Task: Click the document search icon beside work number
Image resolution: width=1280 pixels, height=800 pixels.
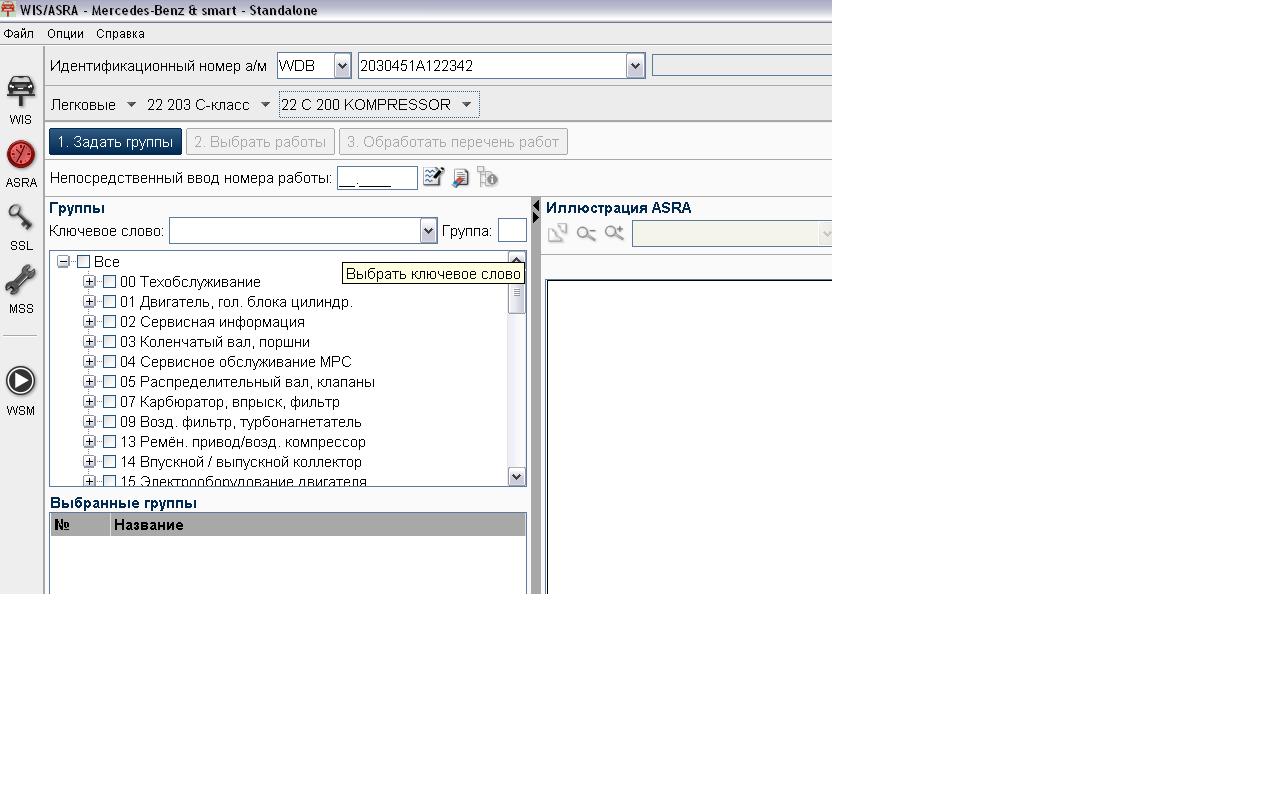Action: [460, 178]
